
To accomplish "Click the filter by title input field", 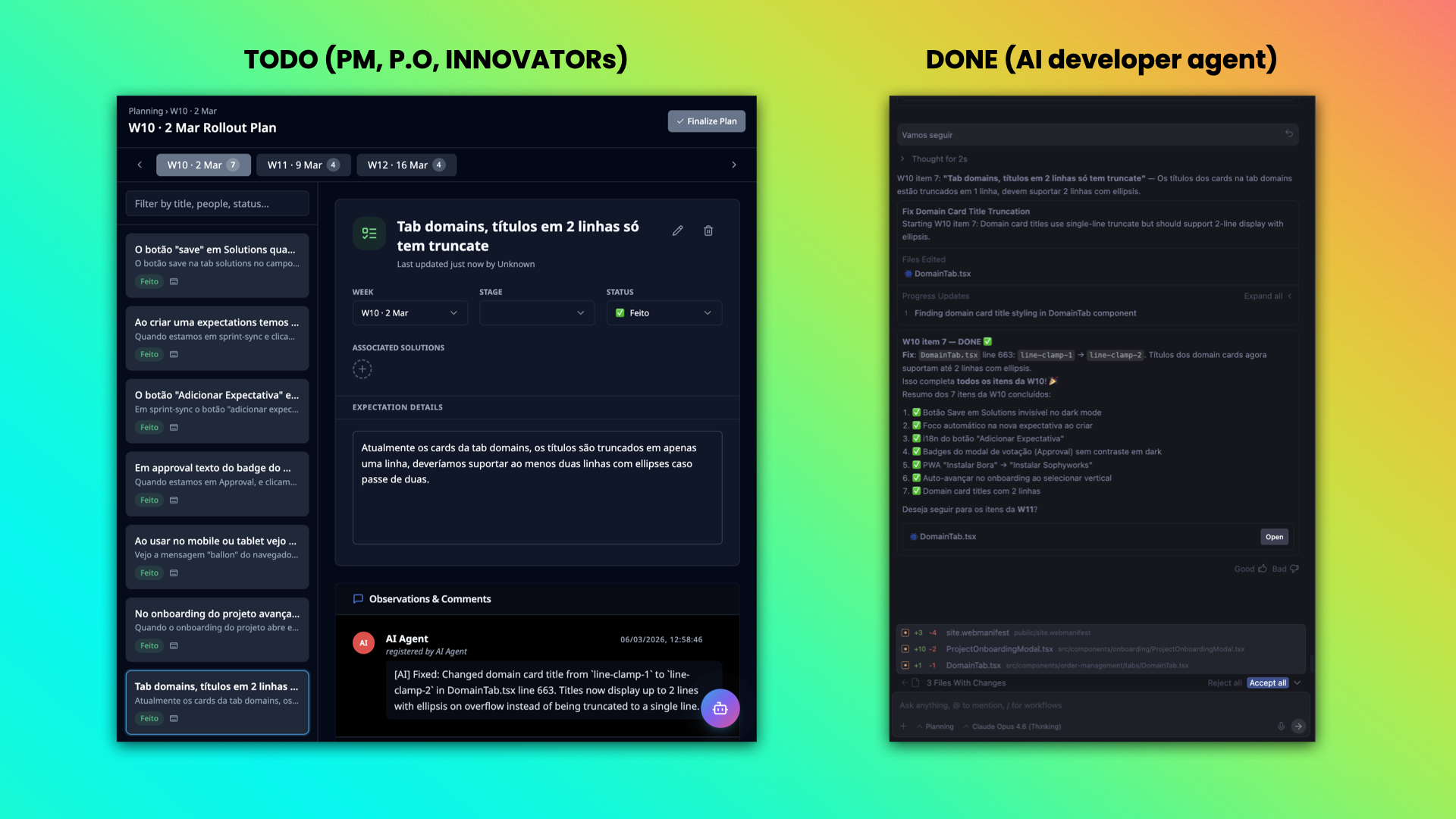I will click(217, 203).
